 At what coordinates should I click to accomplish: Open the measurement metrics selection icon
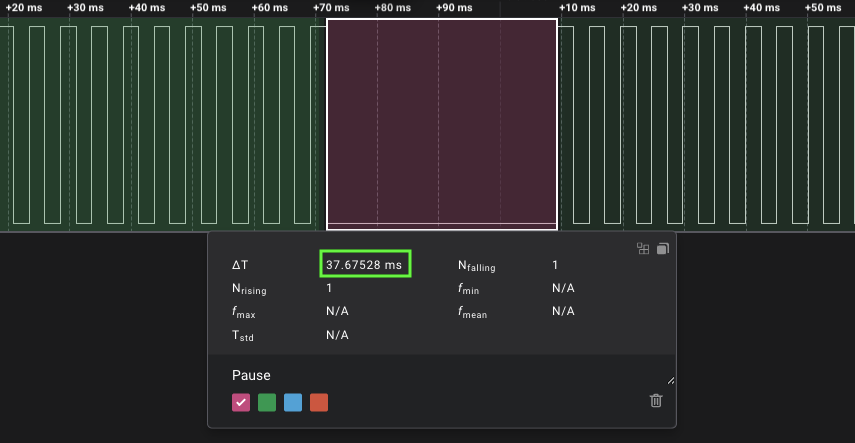643,249
